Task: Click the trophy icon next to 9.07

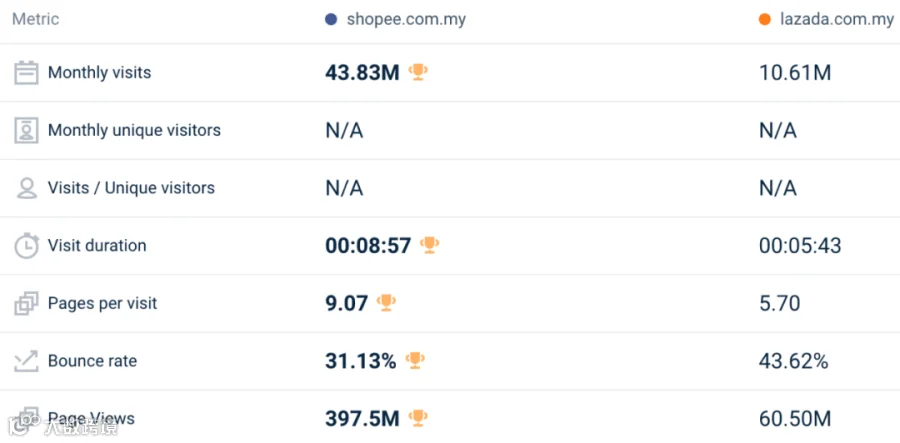Action: click(386, 302)
